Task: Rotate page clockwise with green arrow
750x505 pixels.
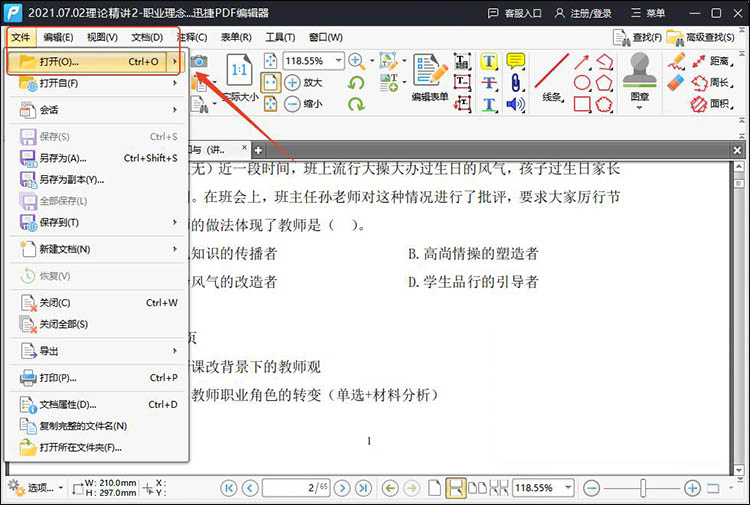Action: [356, 104]
